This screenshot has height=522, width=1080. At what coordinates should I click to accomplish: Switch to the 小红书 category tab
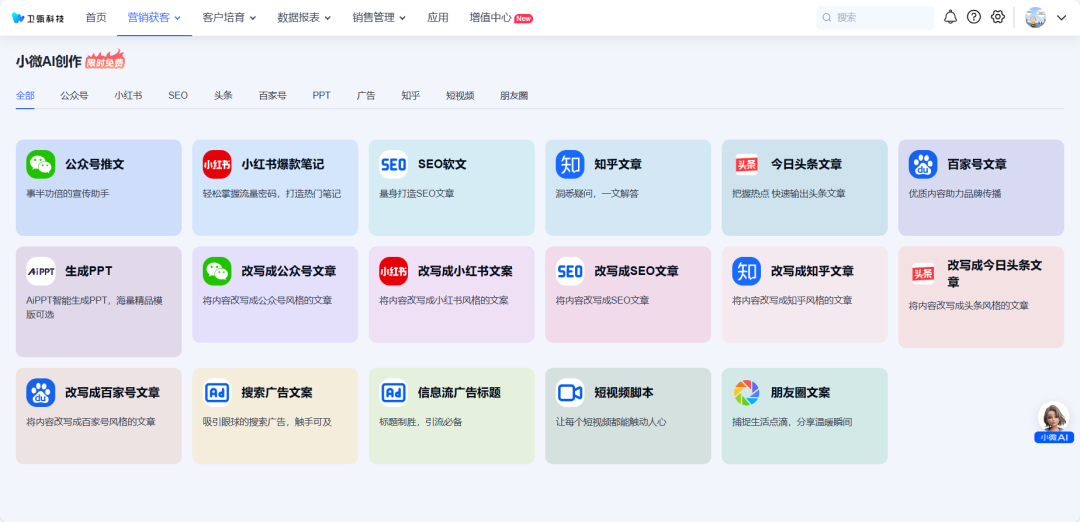[128, 96]
